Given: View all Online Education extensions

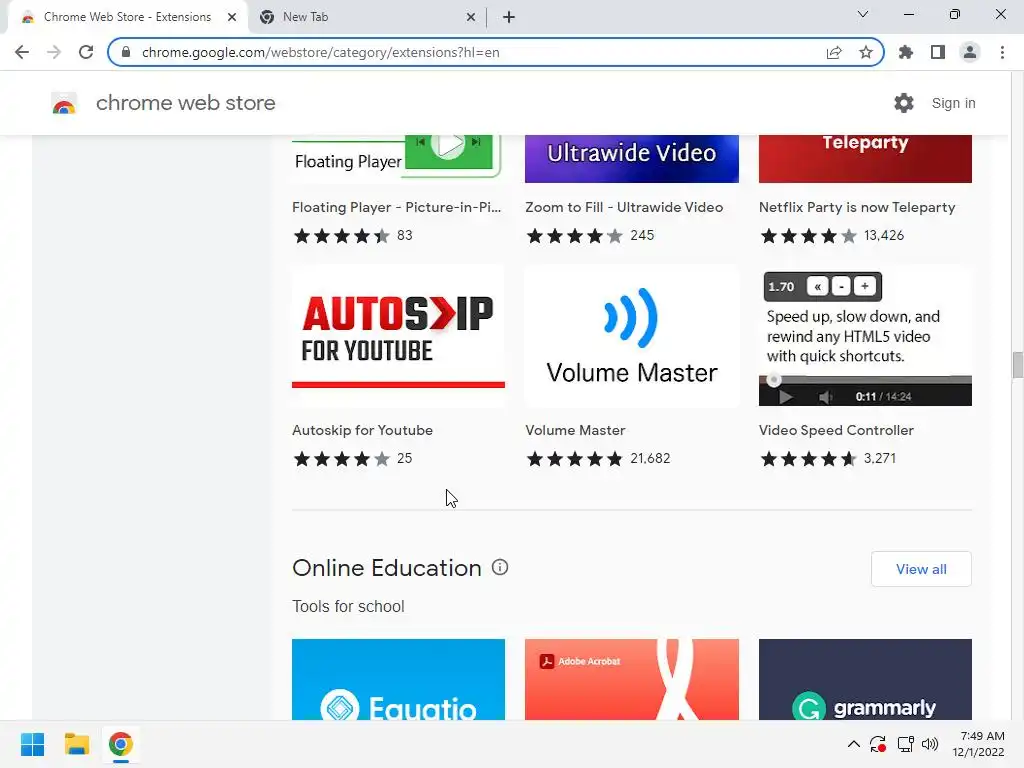Looking at the screenshot, I should click(921, 569).
